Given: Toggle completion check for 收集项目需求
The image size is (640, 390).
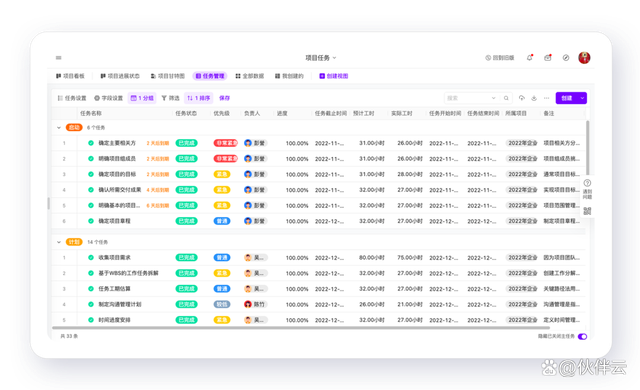Looking at the screenshot, I should 91,257.
